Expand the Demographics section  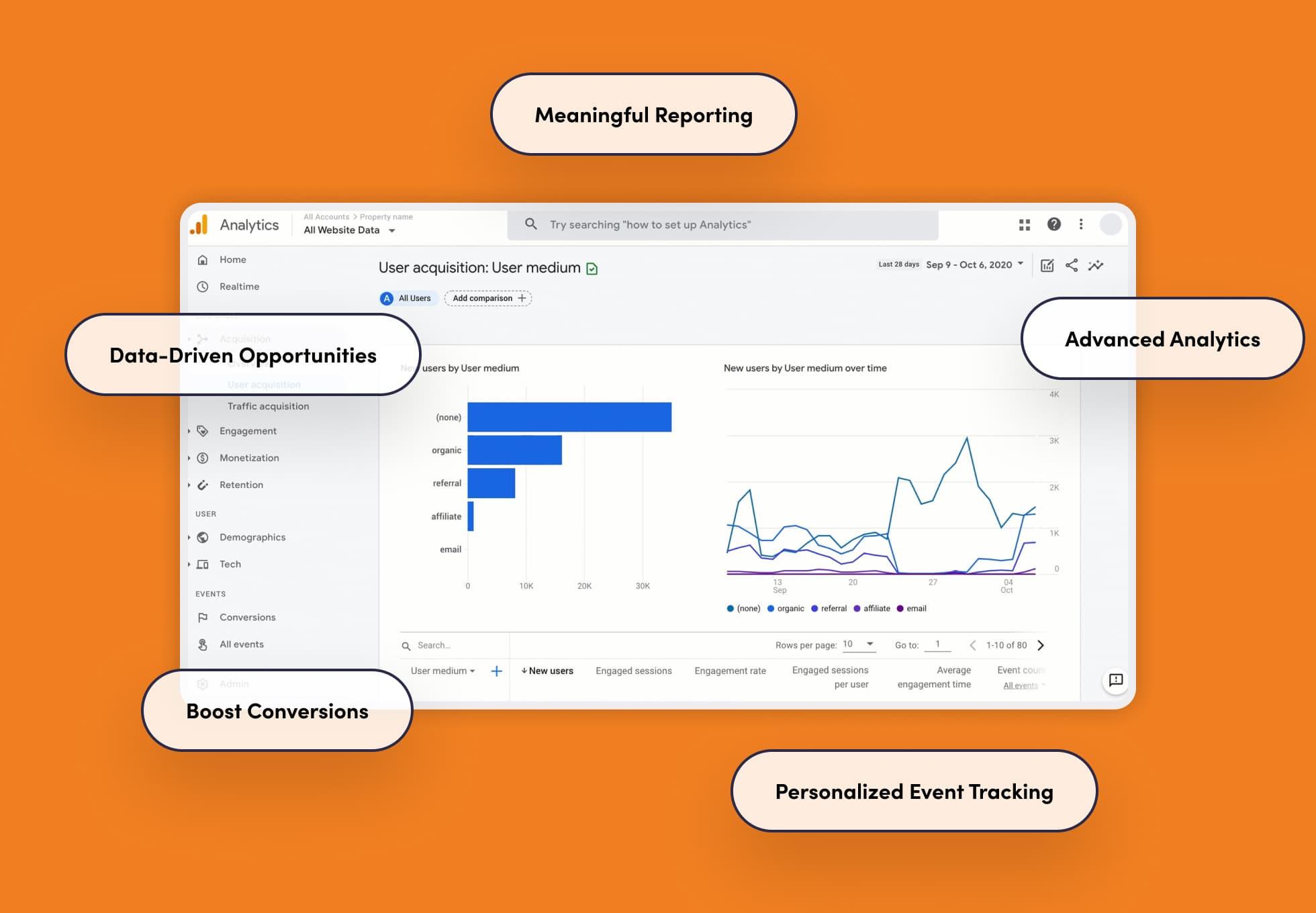(194, 537)
